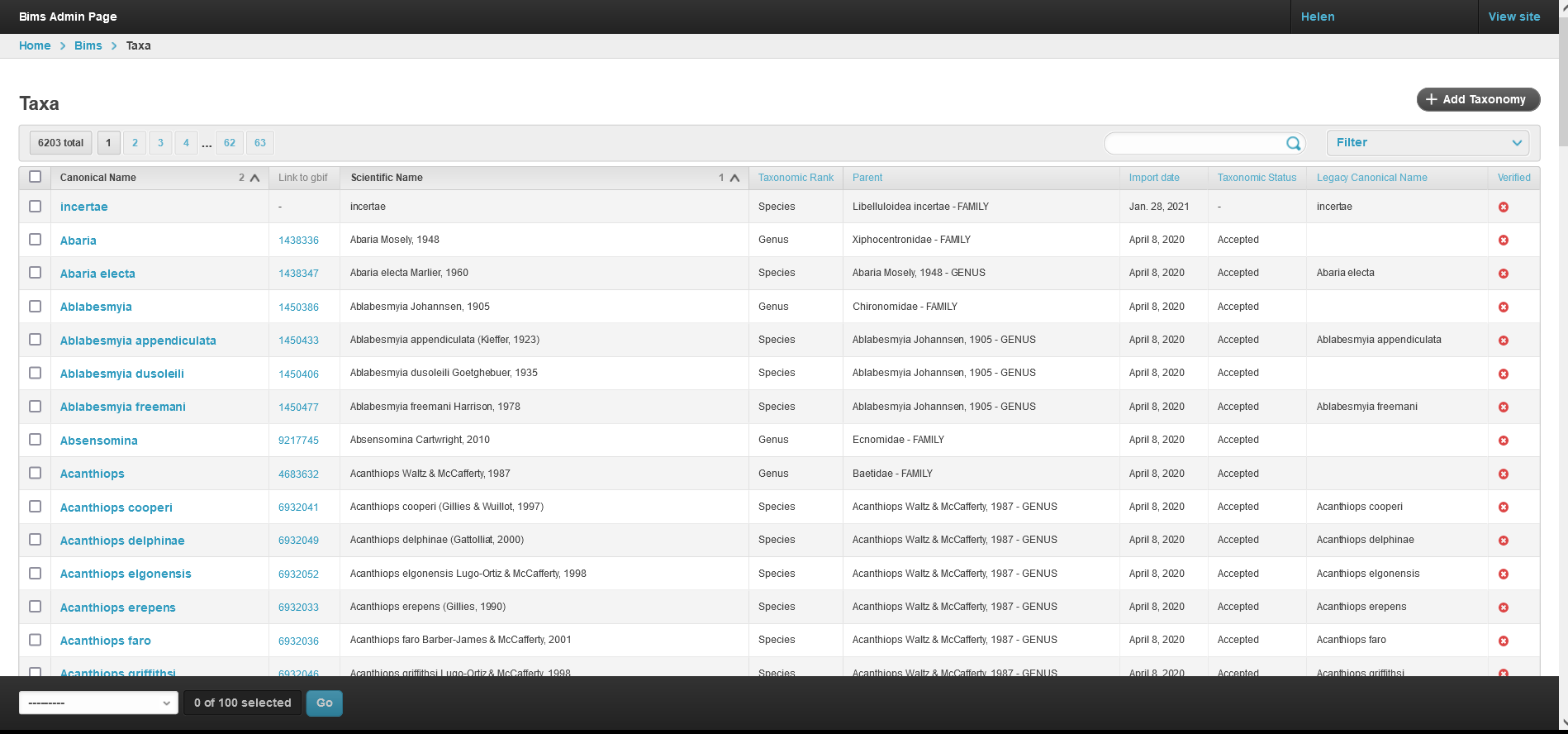Toggle the select-all checkbox in header
1568x734 pixels.
click(x=35, y=177)
